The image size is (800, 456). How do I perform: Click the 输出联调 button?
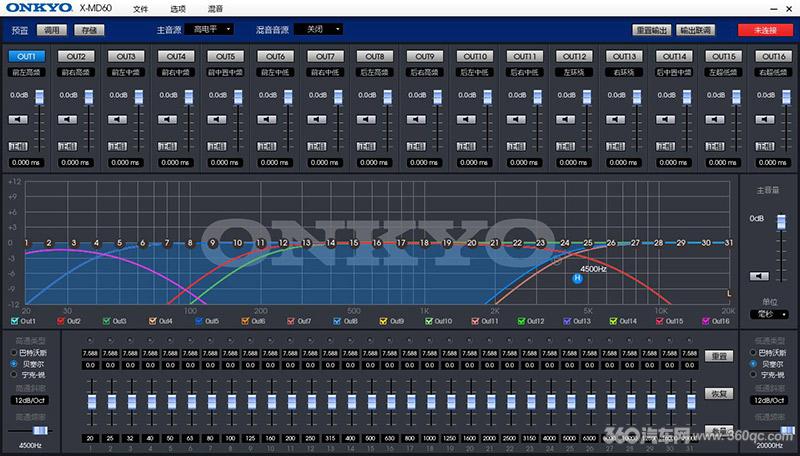[695, 30]
